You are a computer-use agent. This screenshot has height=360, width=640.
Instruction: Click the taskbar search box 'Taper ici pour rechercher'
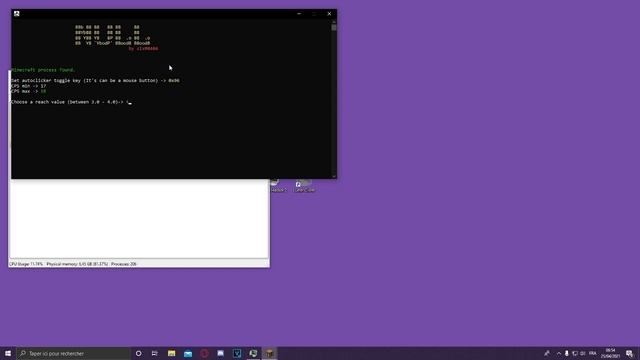[x=73, y=353]
